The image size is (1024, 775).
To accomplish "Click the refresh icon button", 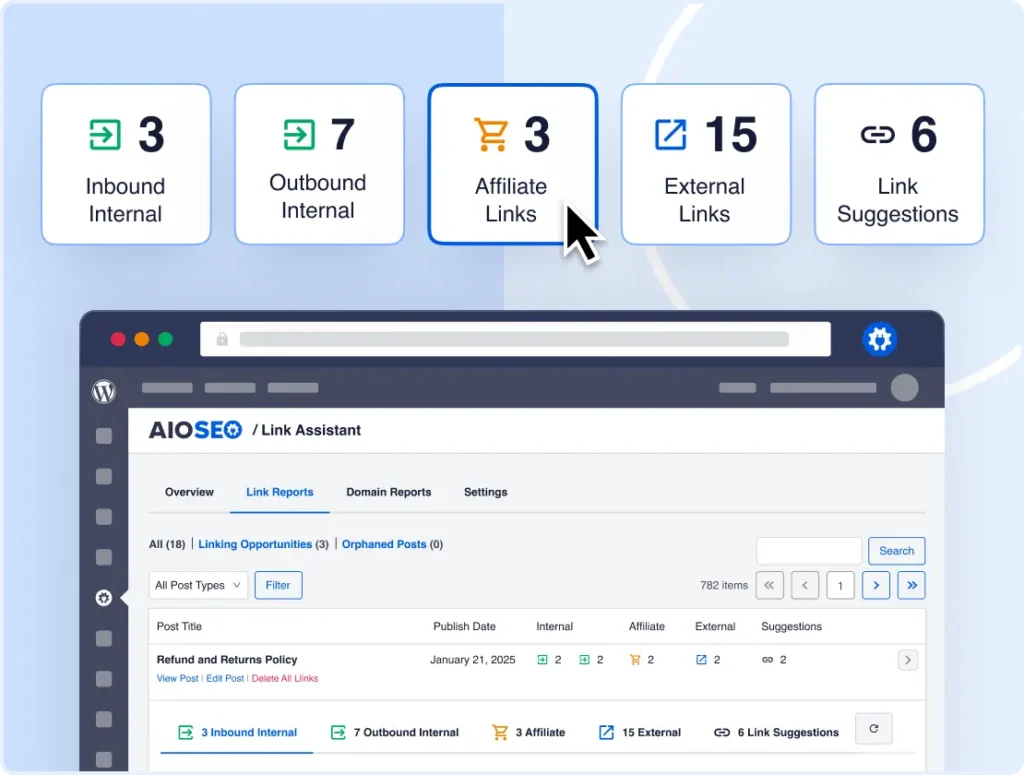I will point(873,729).
